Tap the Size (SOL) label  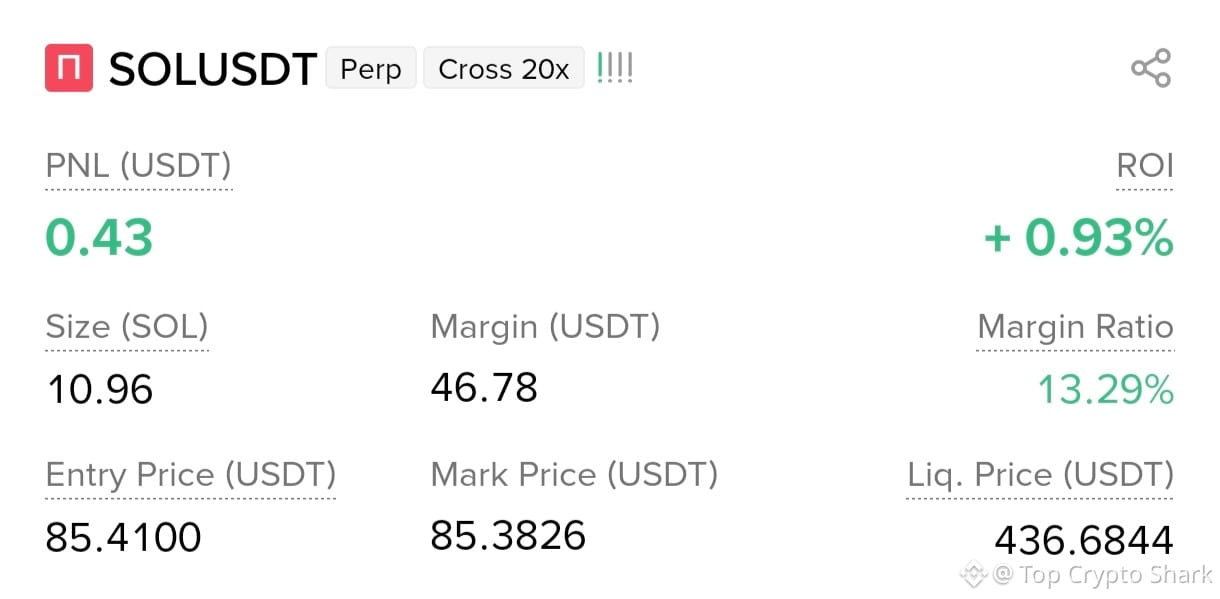[127, 327]
